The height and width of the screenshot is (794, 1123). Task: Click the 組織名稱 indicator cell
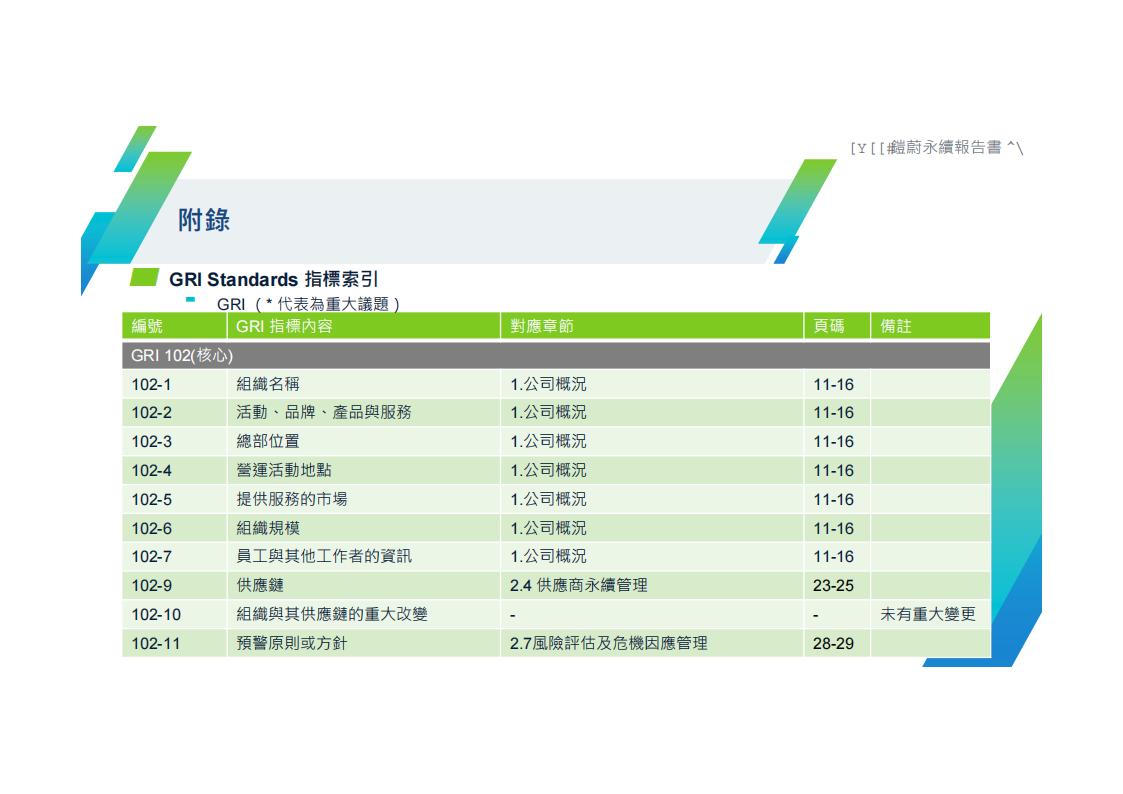[267, 384]
